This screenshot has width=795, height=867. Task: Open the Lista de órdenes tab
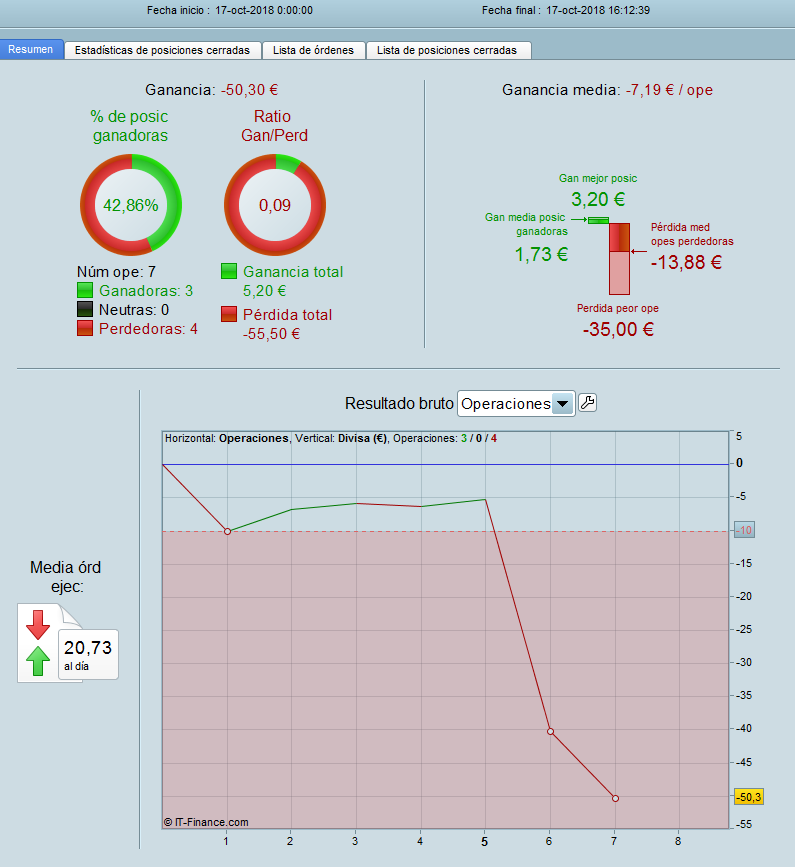pyautogui.click(x=313, y=50)
